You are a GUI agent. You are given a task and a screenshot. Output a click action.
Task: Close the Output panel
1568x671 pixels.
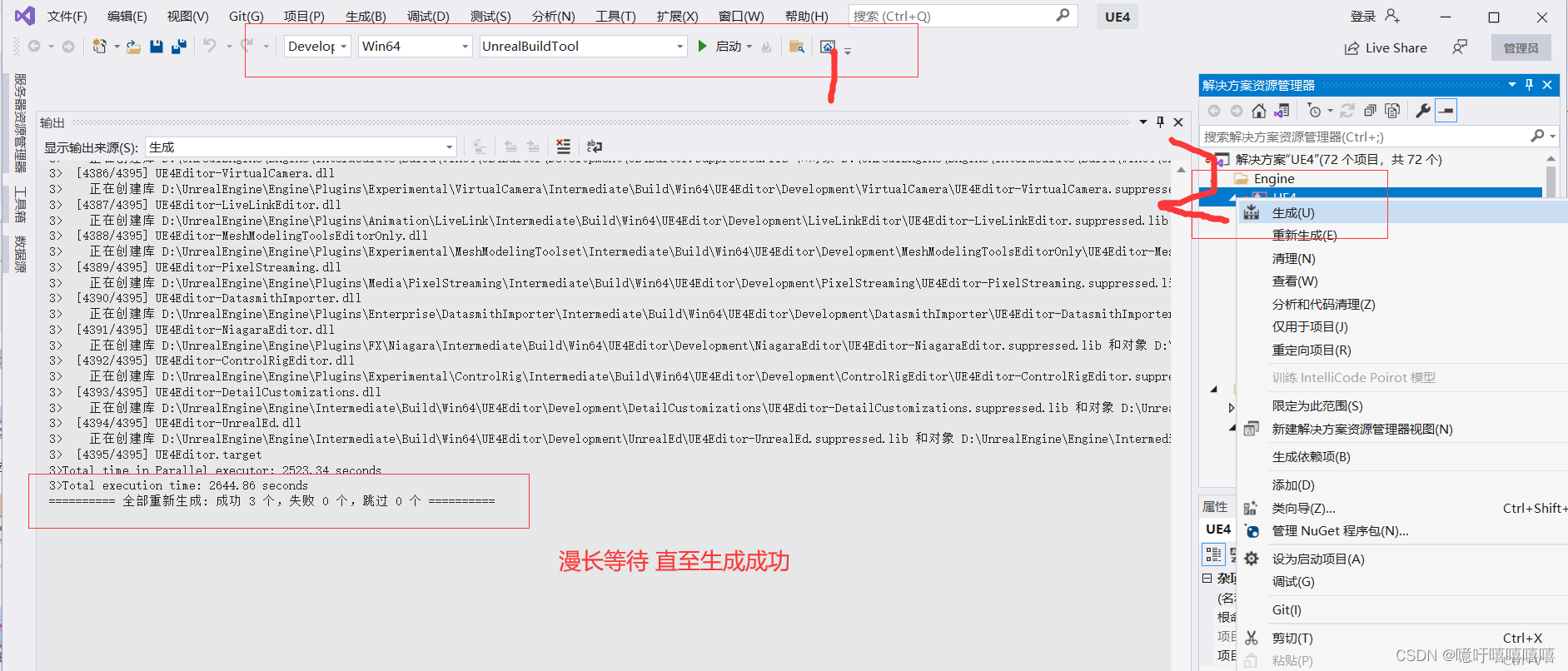coord(1178,122)
